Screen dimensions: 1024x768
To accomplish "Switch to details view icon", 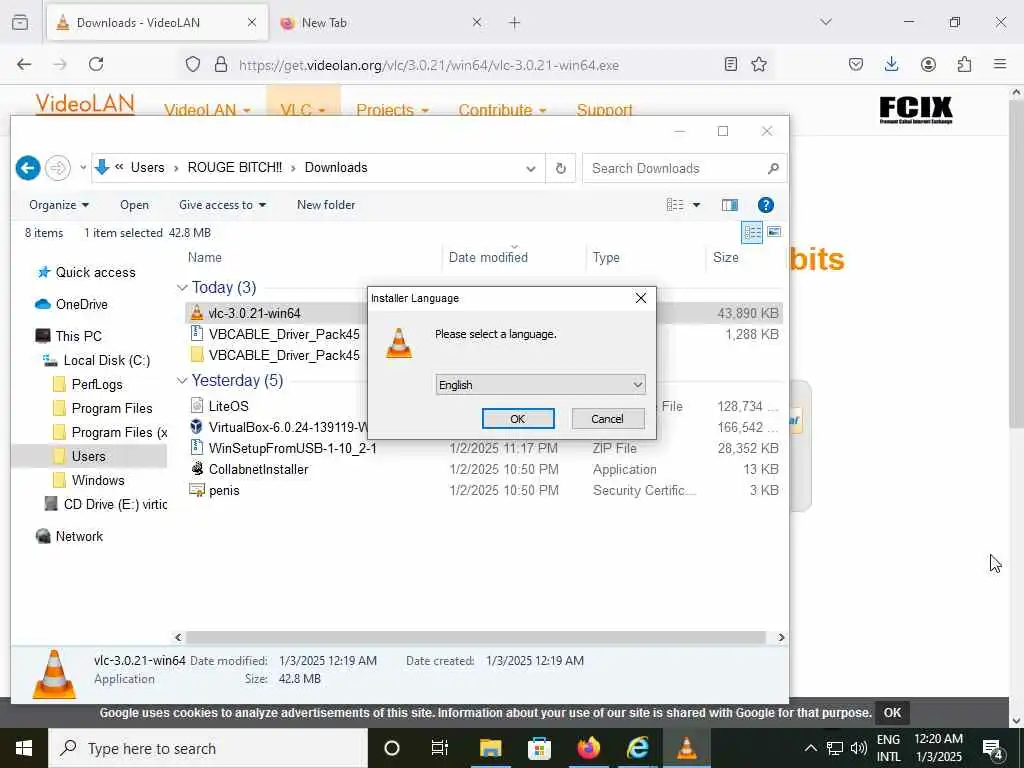I will pyautogui.click(x=752, y=232).
